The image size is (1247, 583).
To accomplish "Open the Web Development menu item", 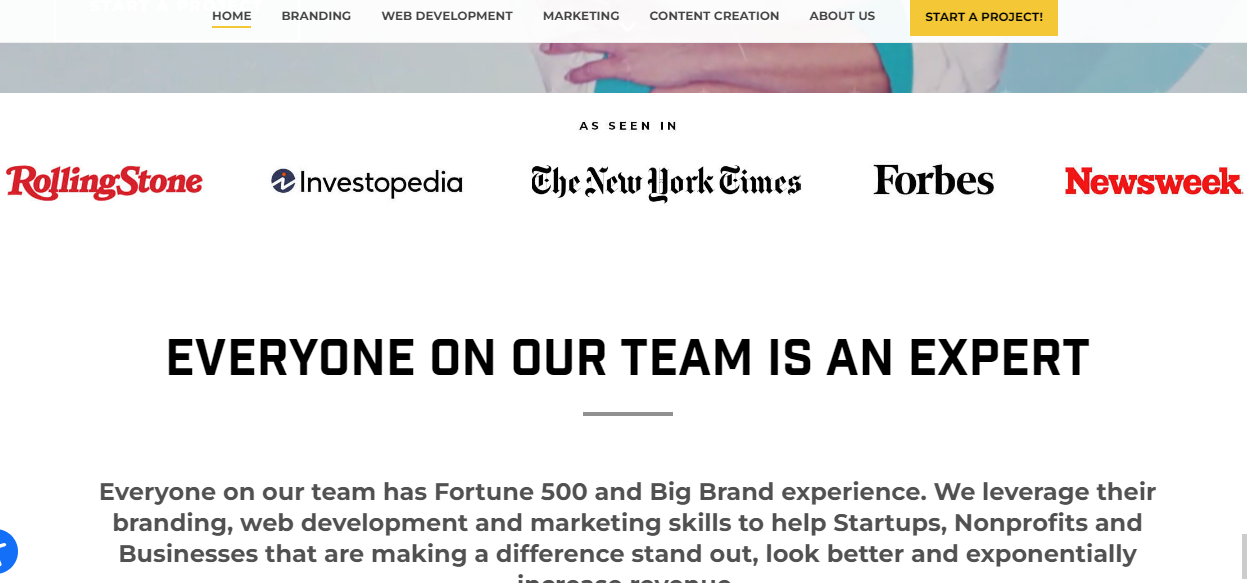I will [x=447, y=16].
